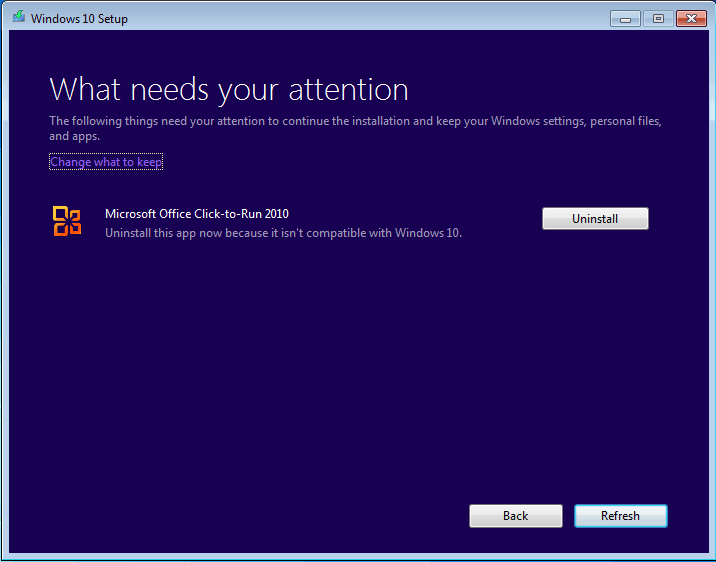
Task: Click the word 'attention' in the large heading
Action: 348,89
